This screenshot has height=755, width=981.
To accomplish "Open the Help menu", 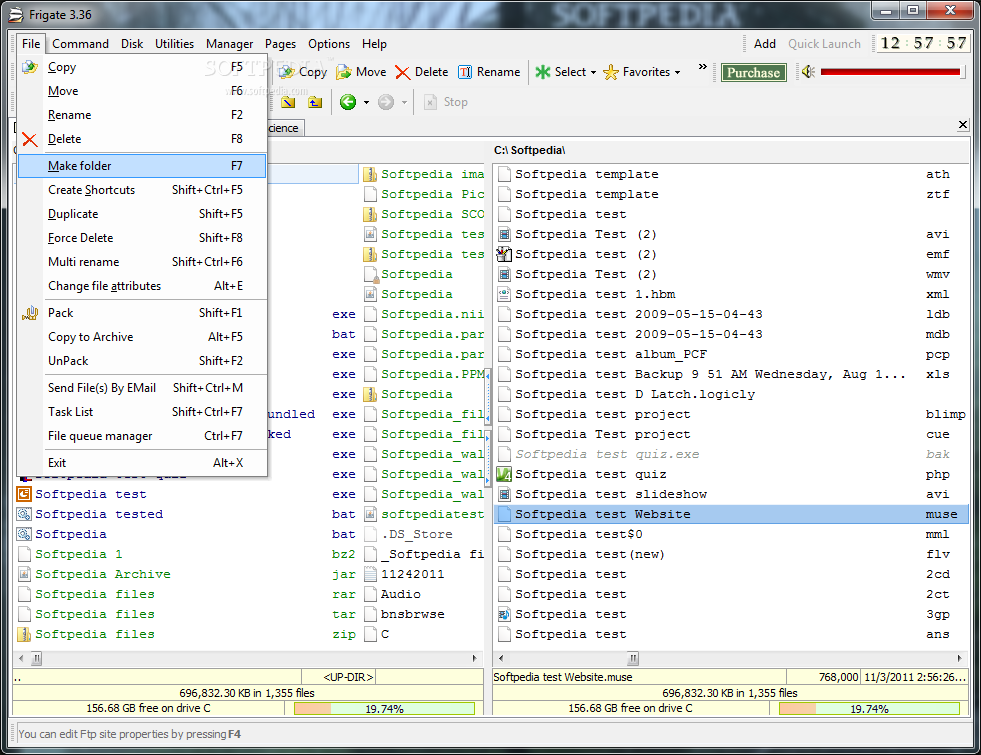I will coord(374,44).
